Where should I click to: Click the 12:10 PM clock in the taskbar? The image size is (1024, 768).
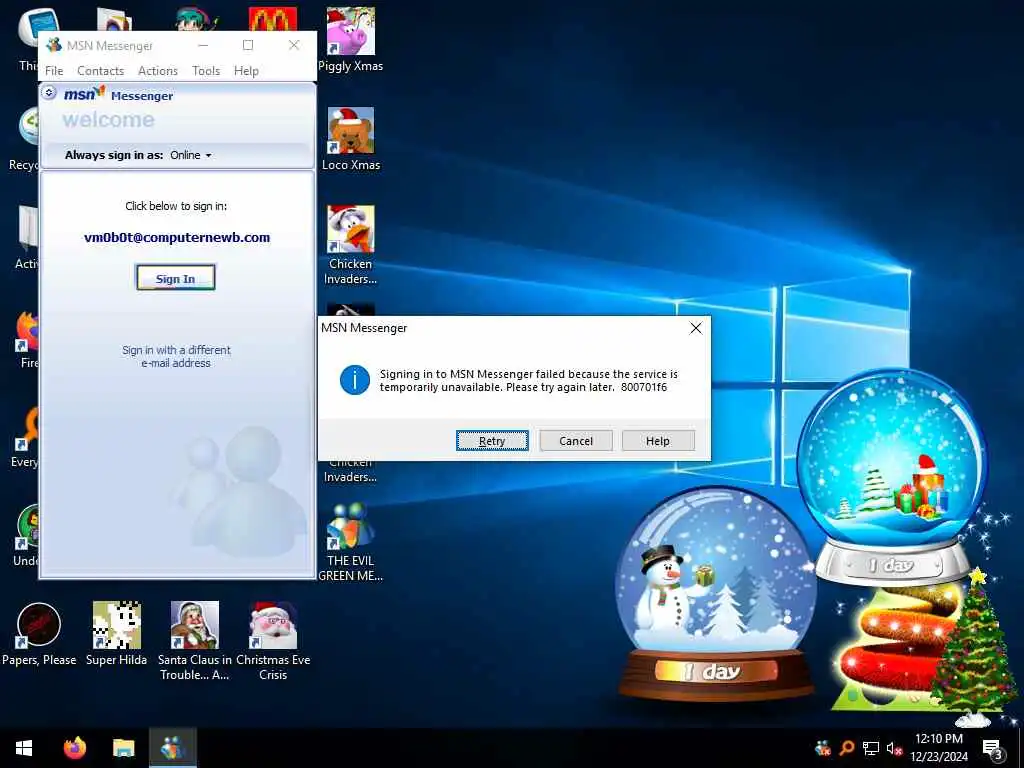tap(939, 748)
